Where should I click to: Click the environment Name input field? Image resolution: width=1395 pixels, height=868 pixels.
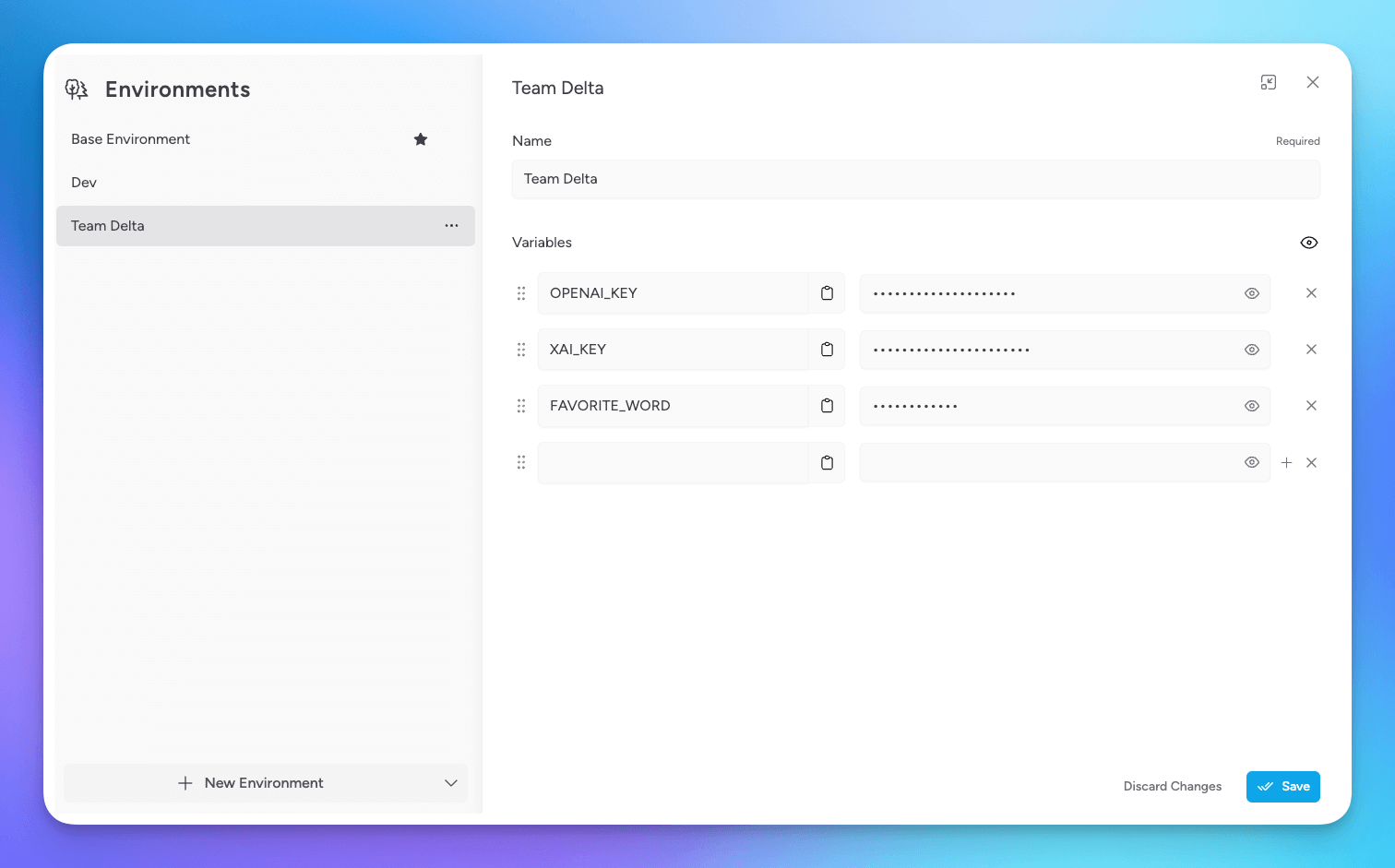[x=915, y=179]
